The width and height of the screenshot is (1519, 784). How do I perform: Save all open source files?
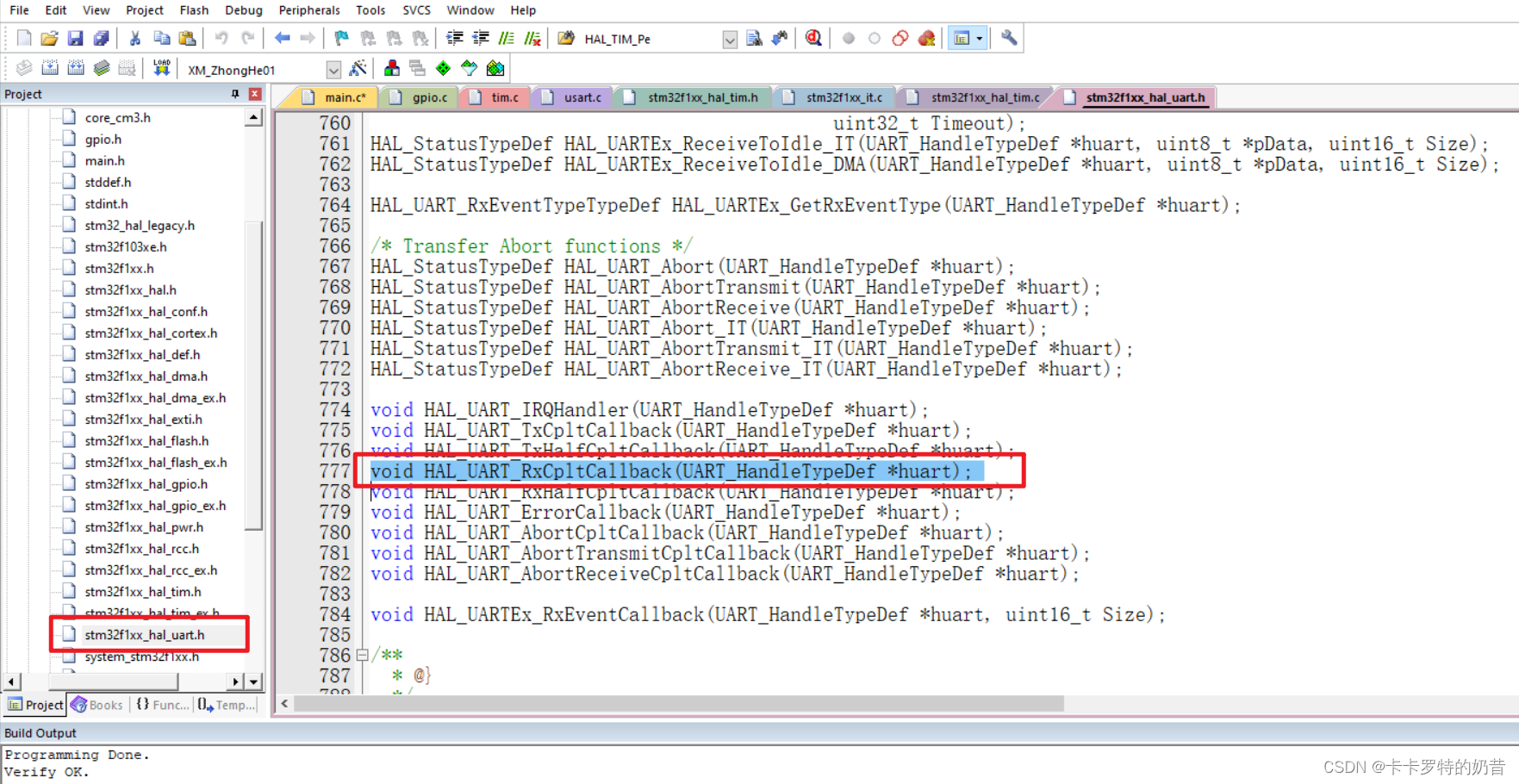pos(102,38)
